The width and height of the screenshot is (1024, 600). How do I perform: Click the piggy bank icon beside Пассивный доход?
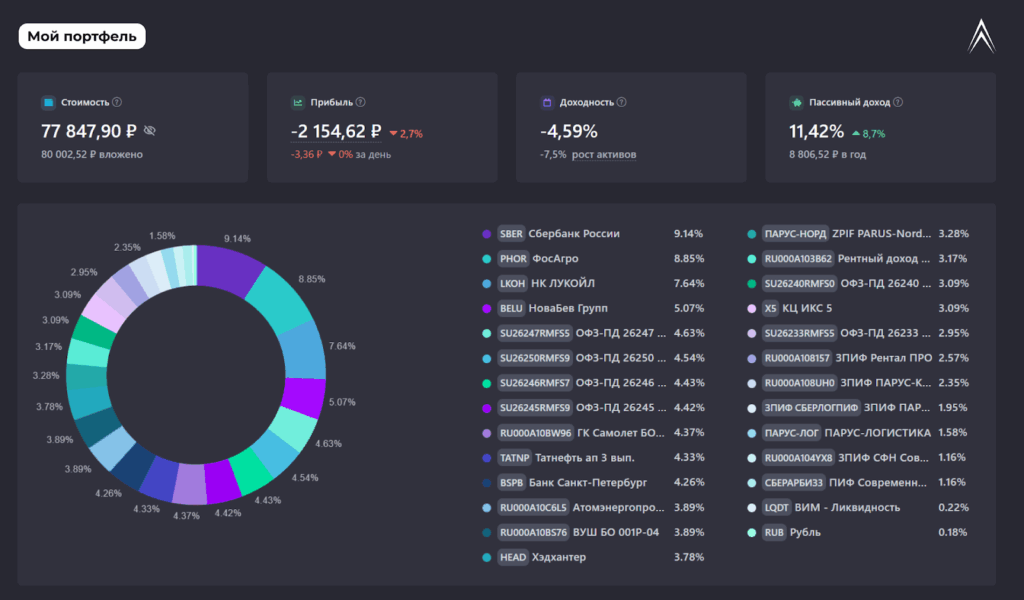[797, 103]
